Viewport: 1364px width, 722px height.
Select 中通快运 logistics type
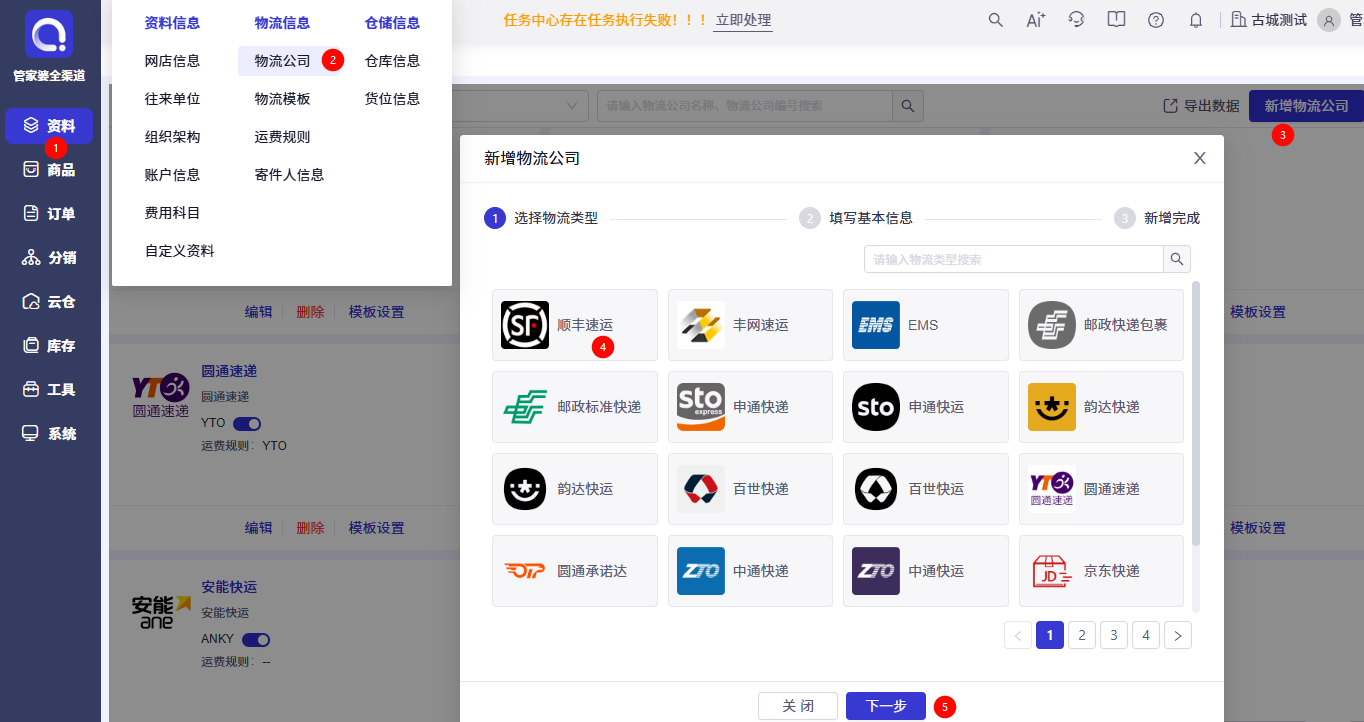[926, 571]
